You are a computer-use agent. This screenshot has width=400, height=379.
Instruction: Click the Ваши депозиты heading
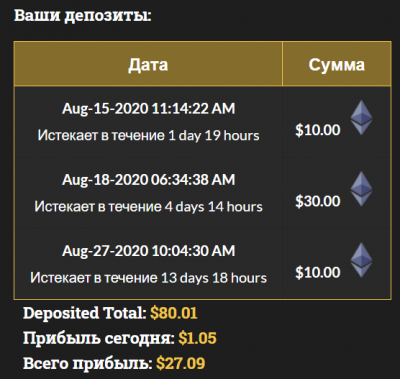tap(83, 16)
